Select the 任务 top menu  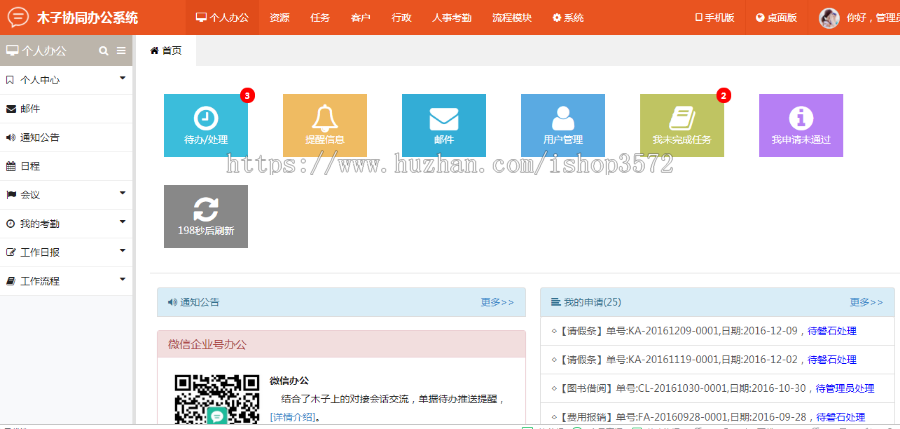320,17
